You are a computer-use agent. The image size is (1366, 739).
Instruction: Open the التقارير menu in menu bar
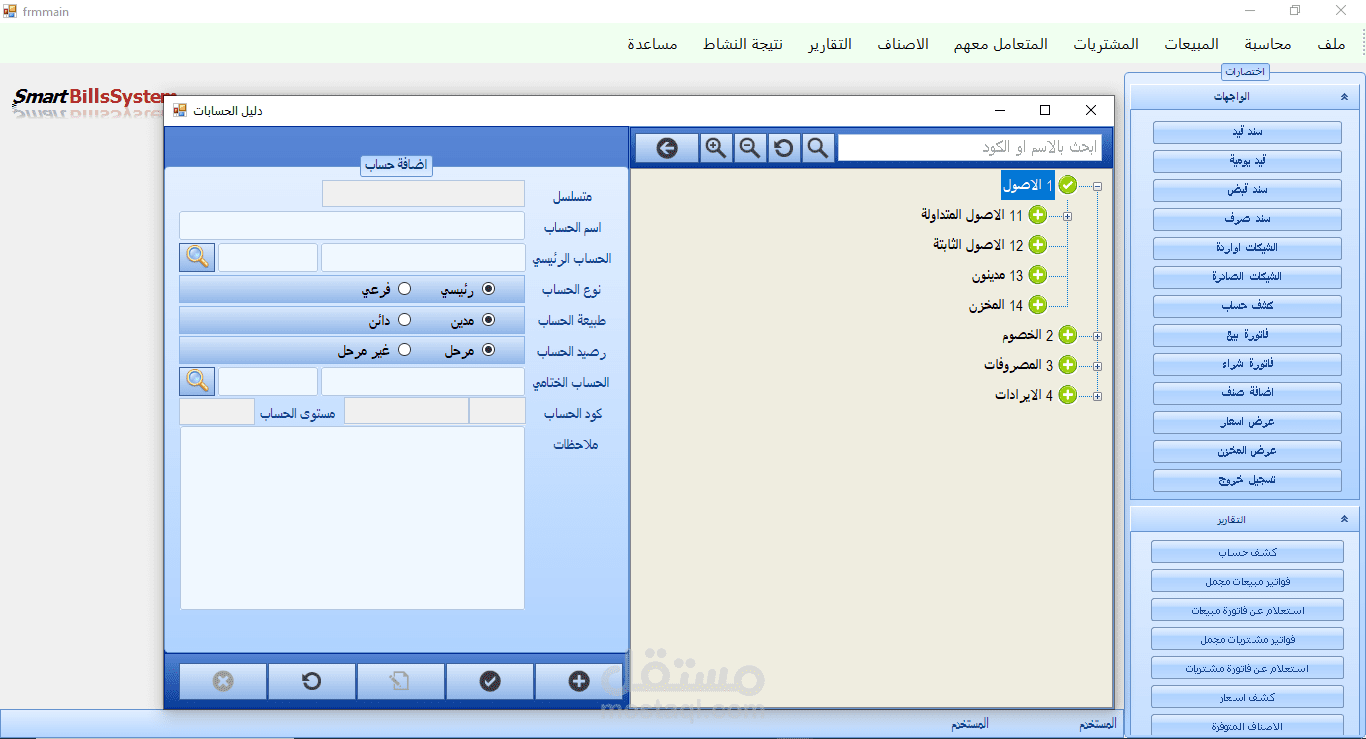(x=830, y=44)
